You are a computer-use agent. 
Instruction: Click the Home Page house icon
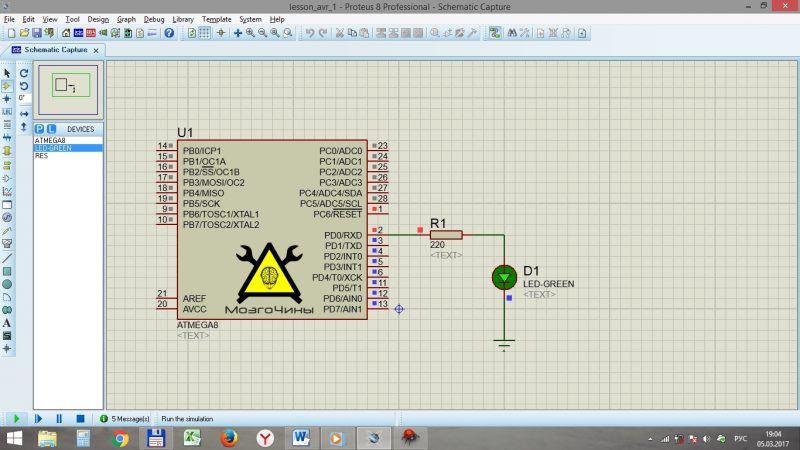66,33
